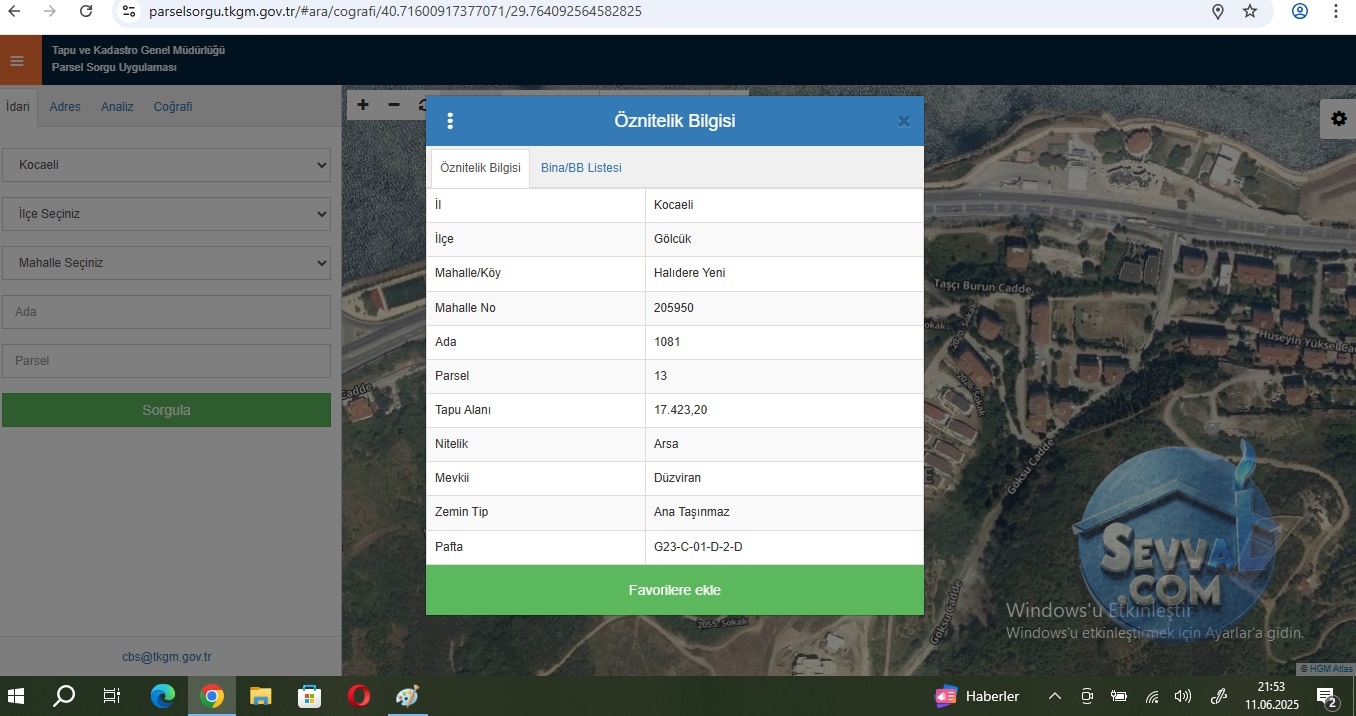Open File Explorer from the taskbar
Viewport: 1356px width, 716px height.
pos(260,696)
